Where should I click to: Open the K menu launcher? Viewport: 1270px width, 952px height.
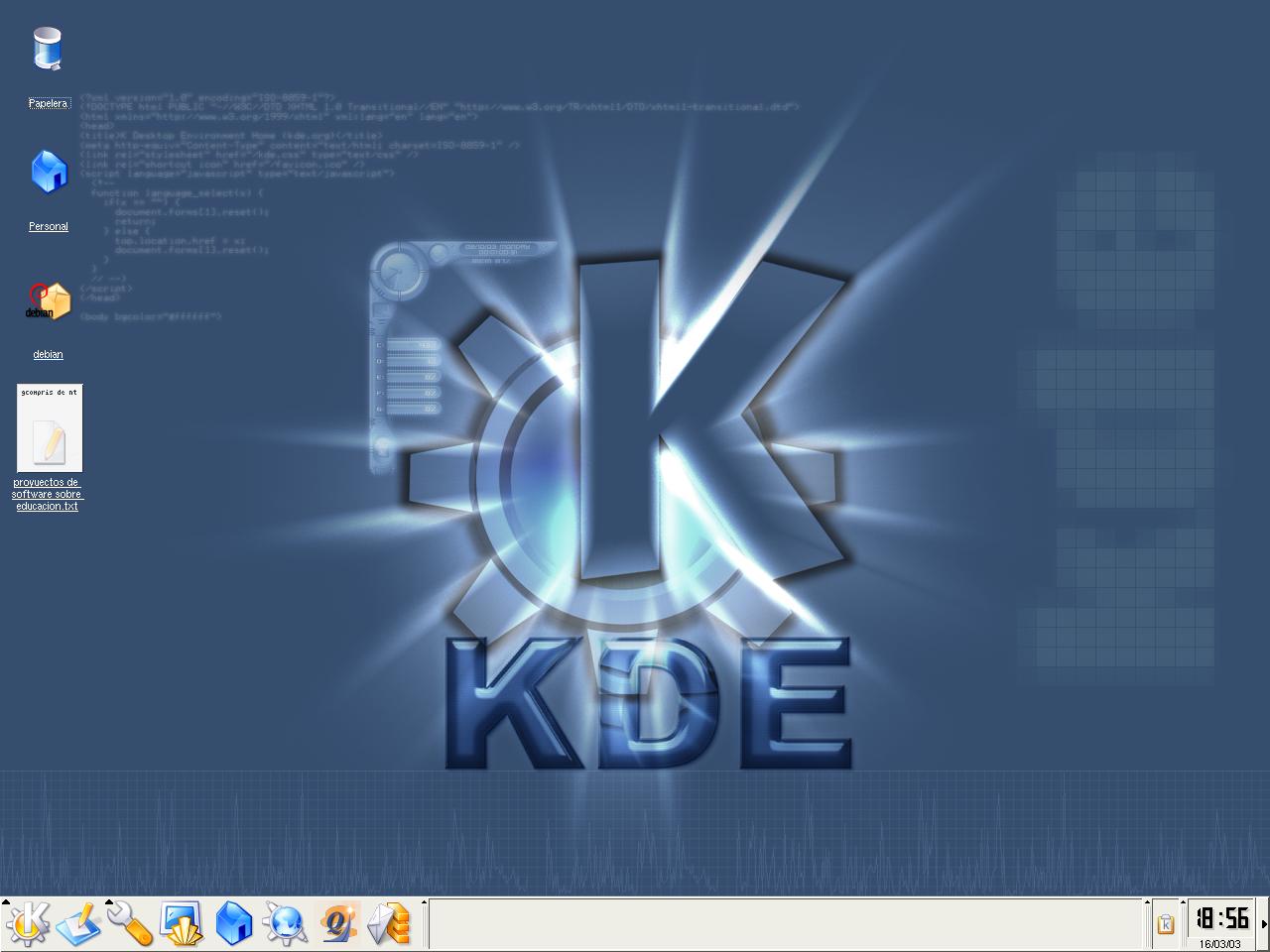tap(28, 925)
